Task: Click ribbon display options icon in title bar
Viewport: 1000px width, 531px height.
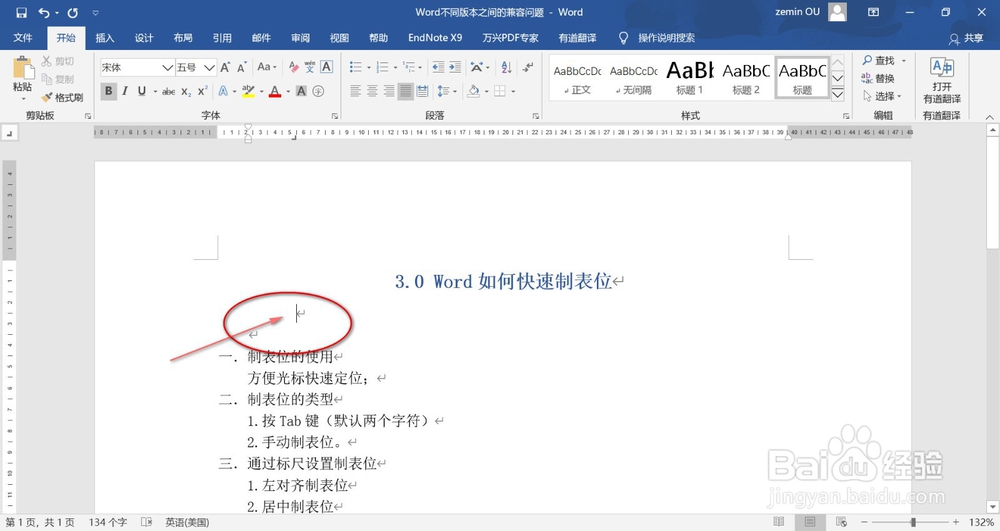Action: 873,12
